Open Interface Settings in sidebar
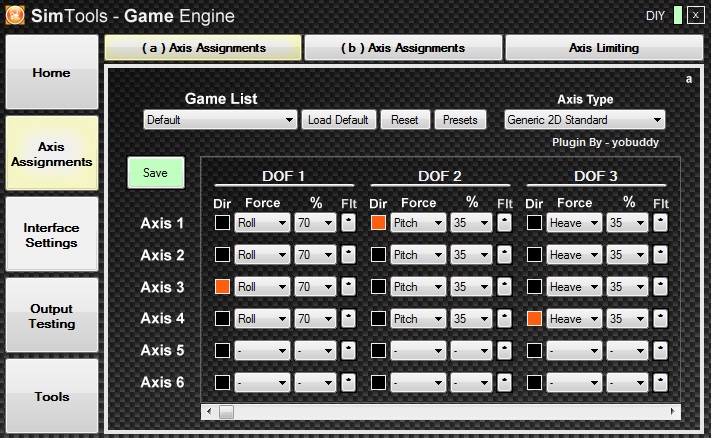 (52, 235)
